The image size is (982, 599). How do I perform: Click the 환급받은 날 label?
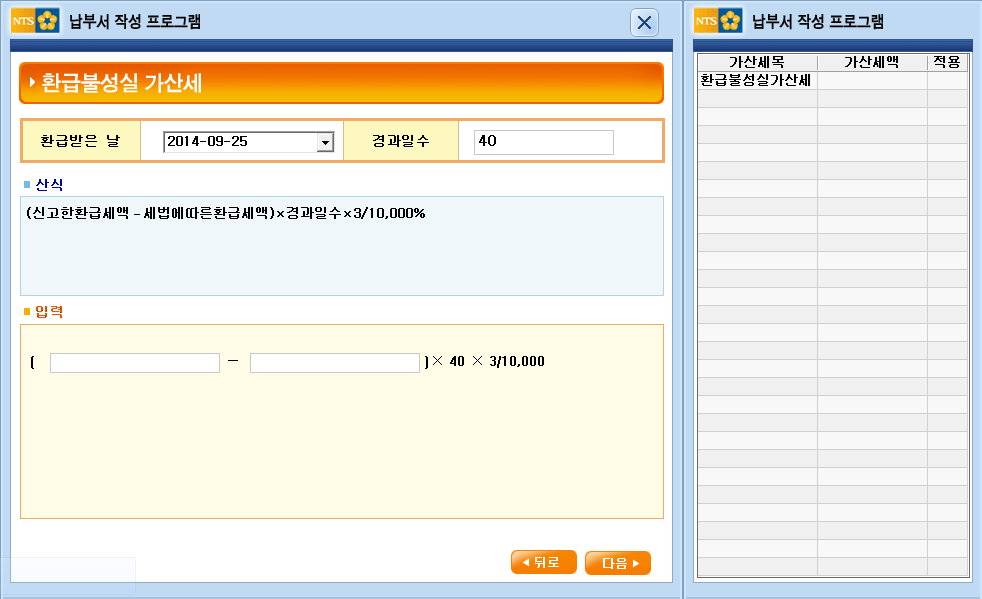[x=80, y=141]
